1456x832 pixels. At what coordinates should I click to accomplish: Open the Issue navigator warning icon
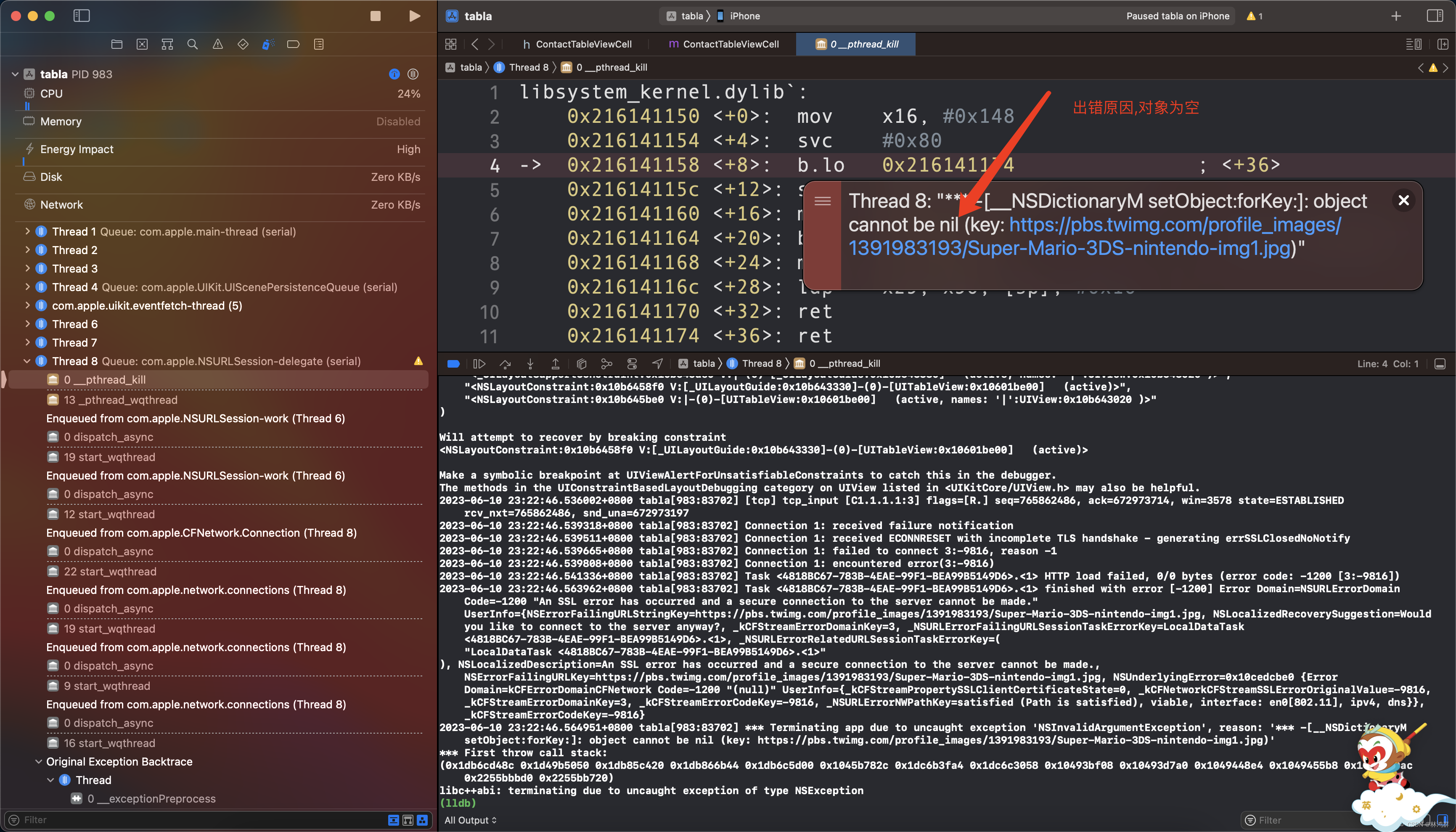[217, 44]
